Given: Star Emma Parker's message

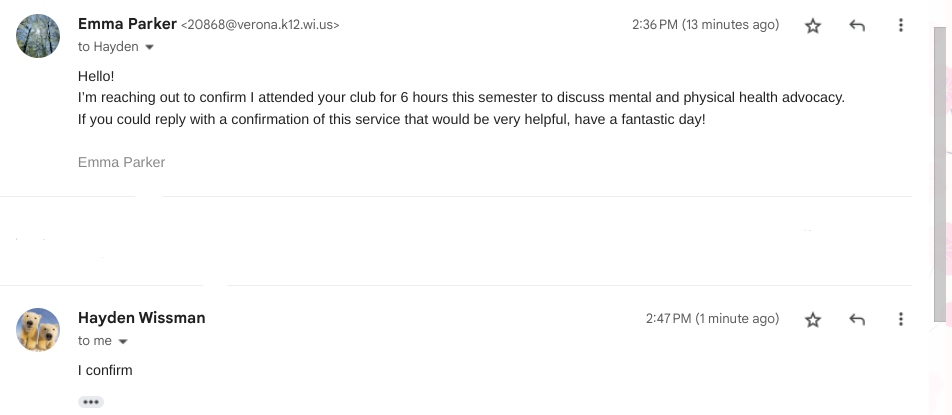Looking at the screenshot, I should tap(813, 26).
